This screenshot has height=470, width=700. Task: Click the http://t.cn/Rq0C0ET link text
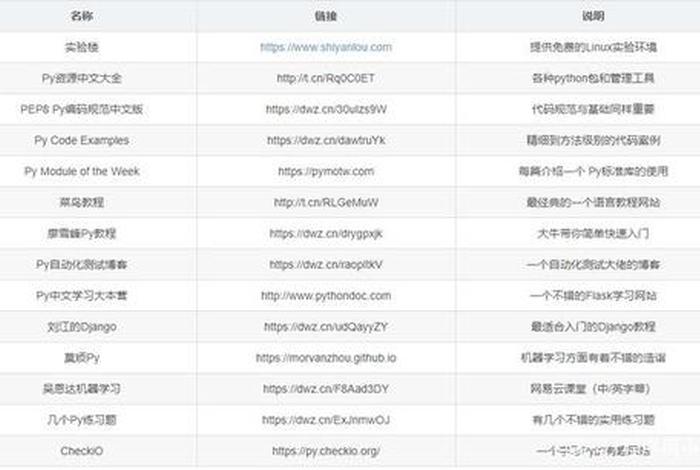coord(326,78)
